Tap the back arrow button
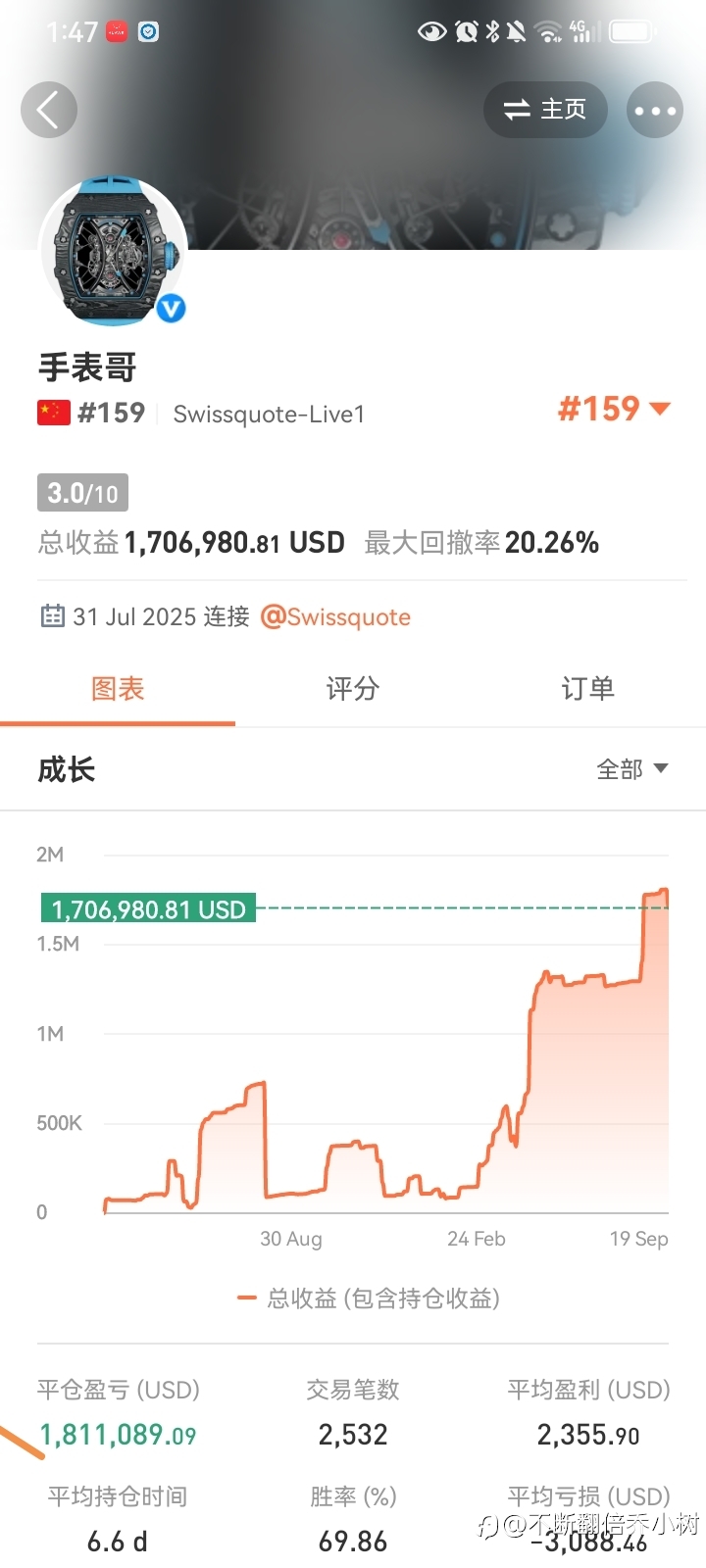 click(48, 109)
